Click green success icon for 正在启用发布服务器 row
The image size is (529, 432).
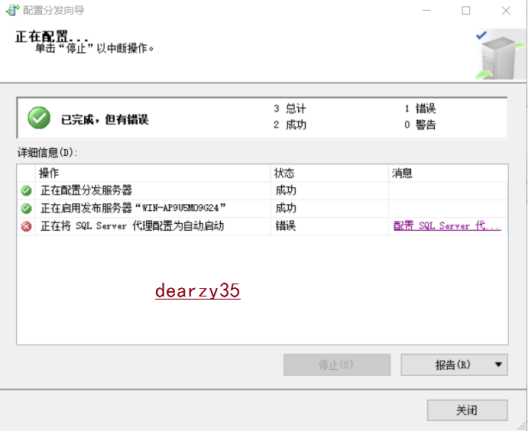pyautogui.click(x=26, y=208)
